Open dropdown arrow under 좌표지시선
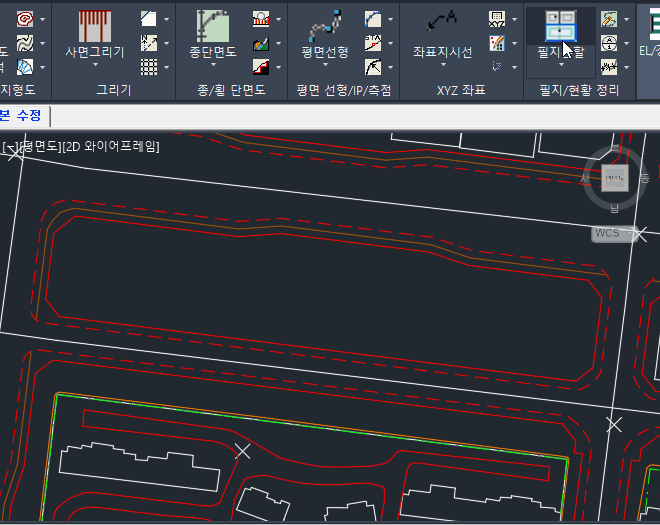Image resolution: width=660 pixels, height=525 pixels. coord(443,65)
